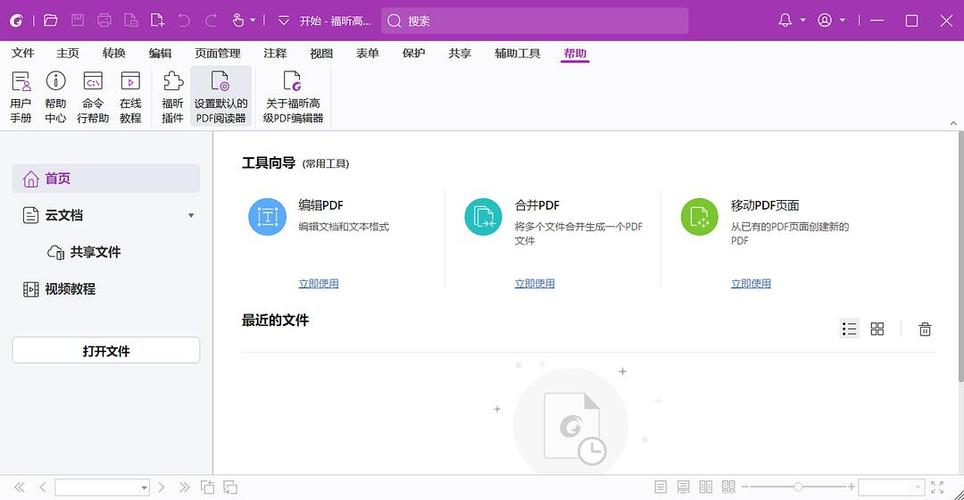Viewport: 964px width, 500px height.
Task: Switch to the Edit (编辑) tab
Action: pyautogui.click(x=160, y=54)
